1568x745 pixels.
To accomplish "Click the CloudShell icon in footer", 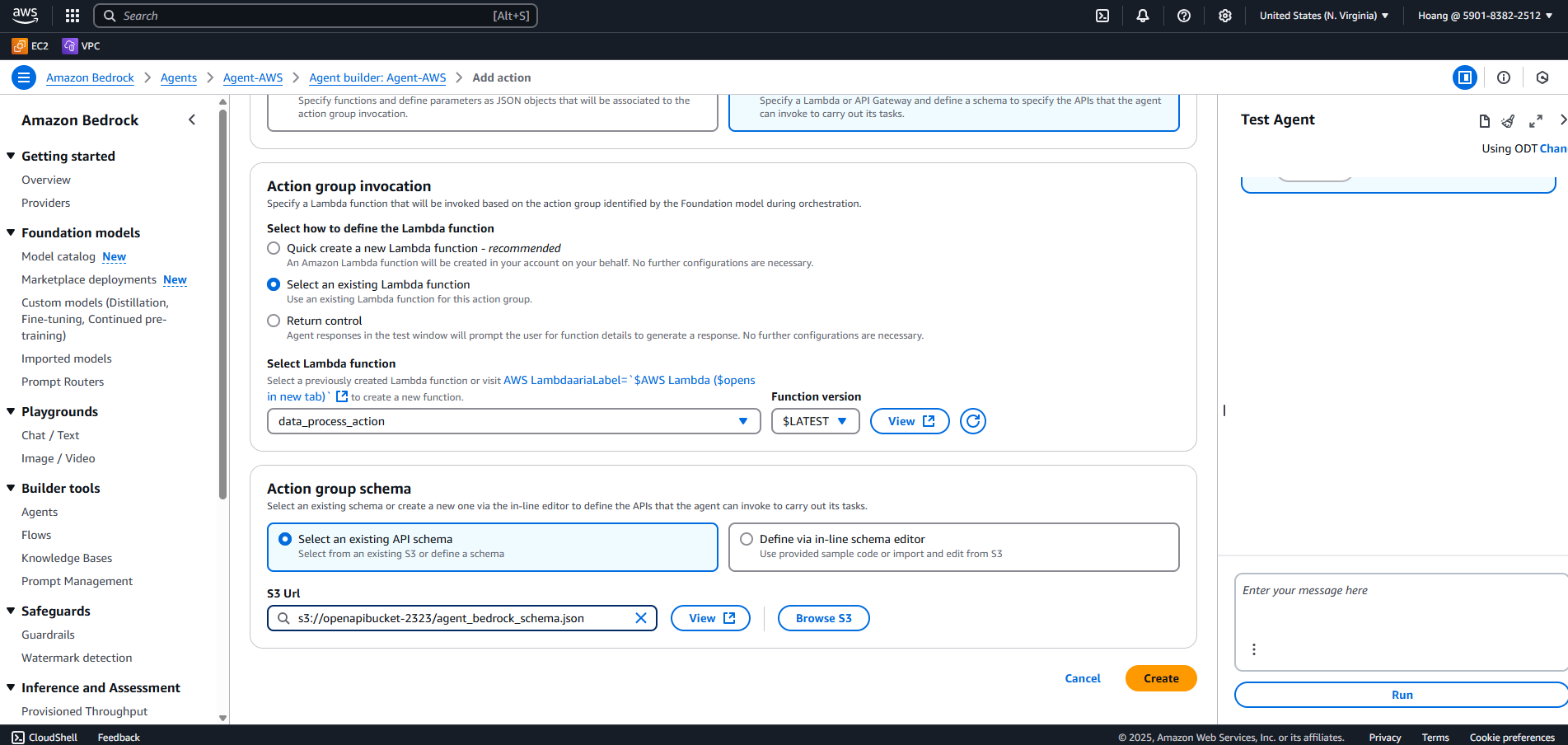I will [18, 738].
